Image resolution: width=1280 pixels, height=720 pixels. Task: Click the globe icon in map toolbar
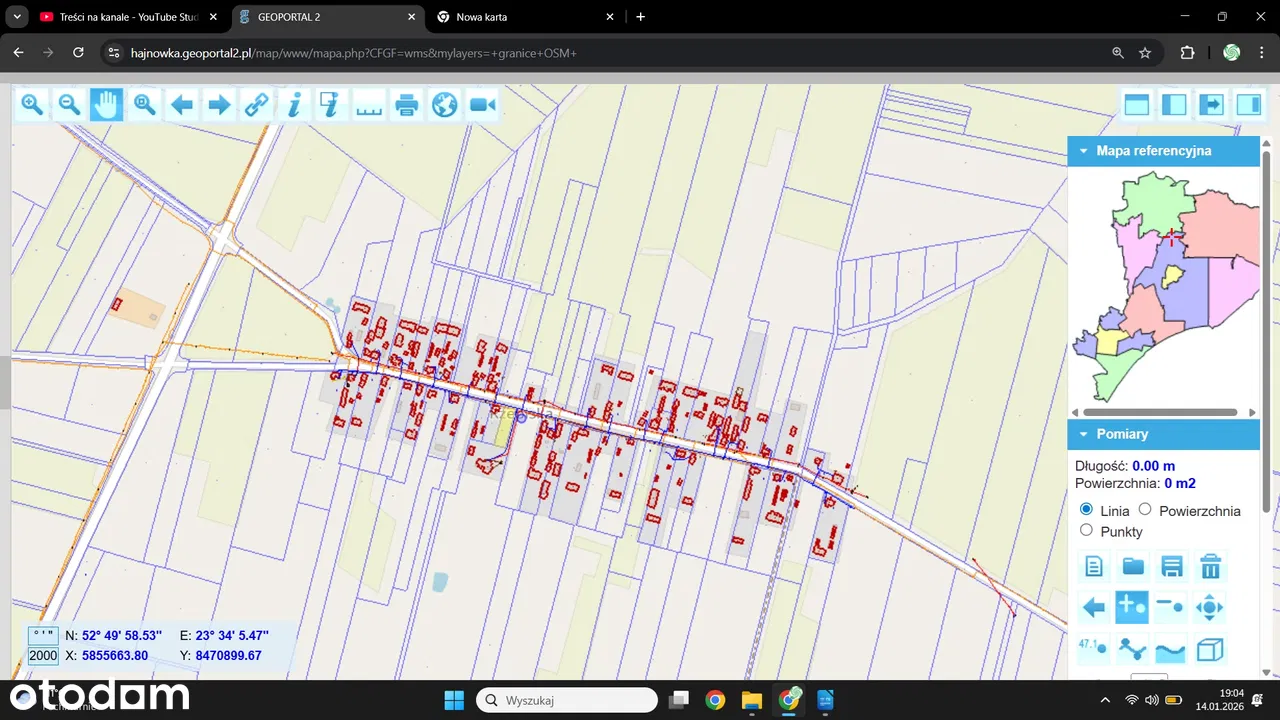(x=445, y=105)
